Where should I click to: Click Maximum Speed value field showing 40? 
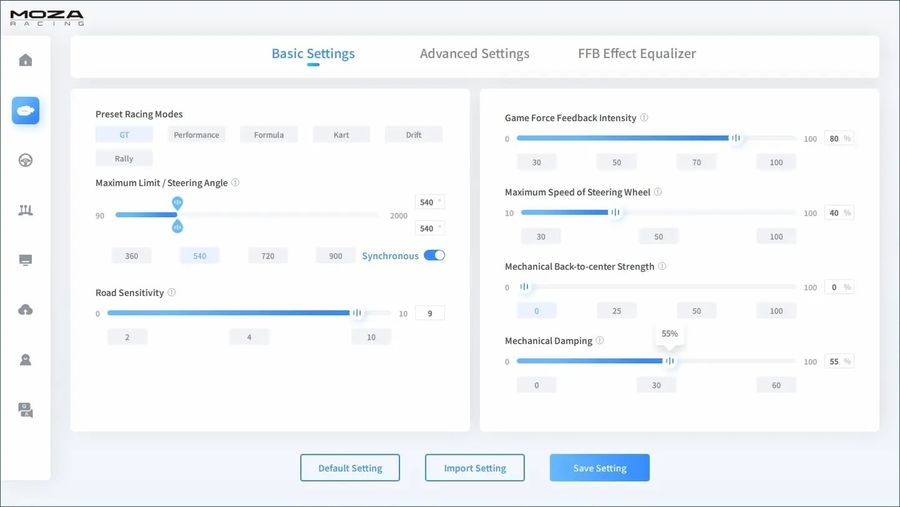pos(839,213)
